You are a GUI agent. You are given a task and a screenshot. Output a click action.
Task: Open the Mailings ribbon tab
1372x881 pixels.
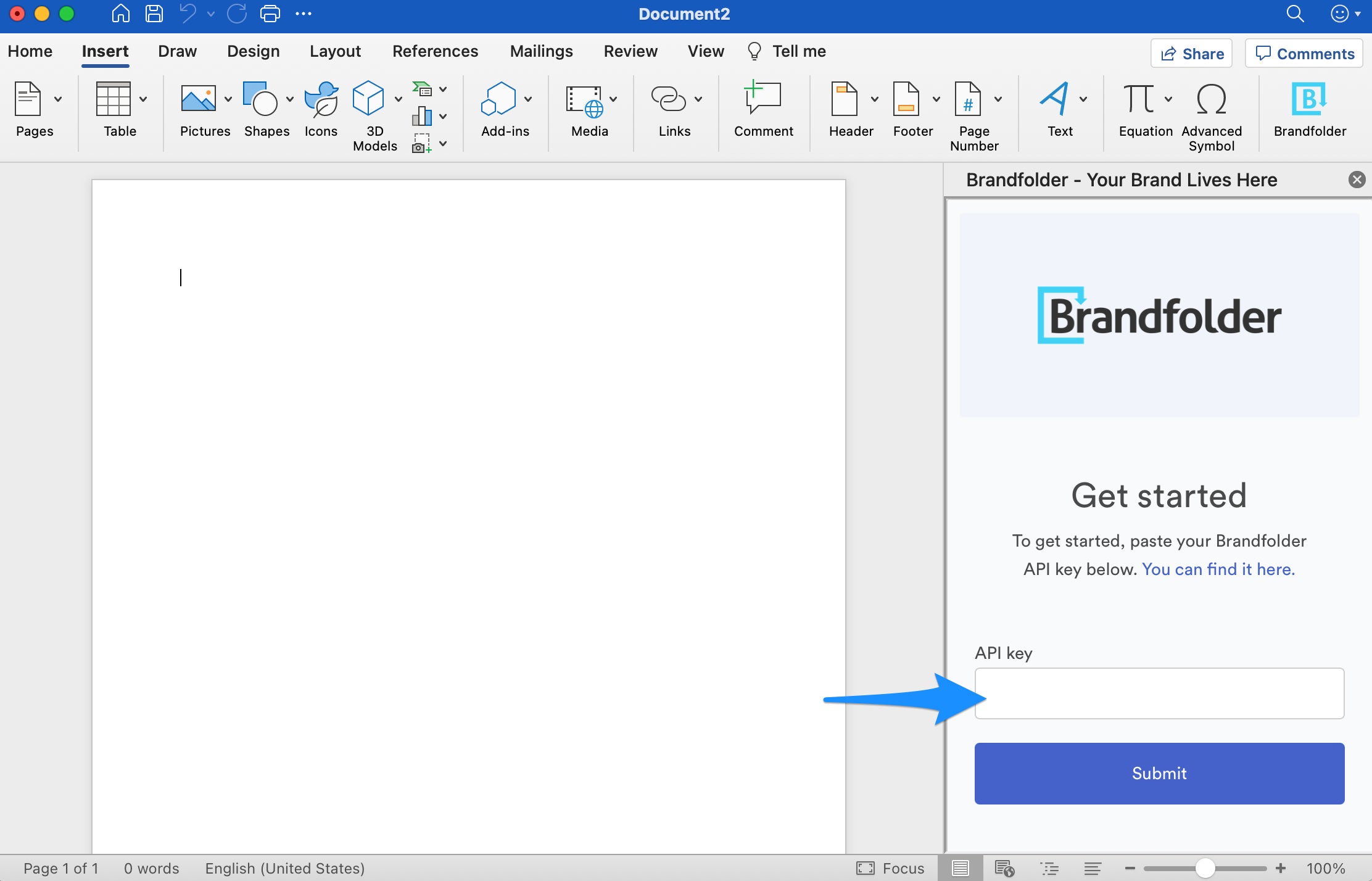click(542, 51)
